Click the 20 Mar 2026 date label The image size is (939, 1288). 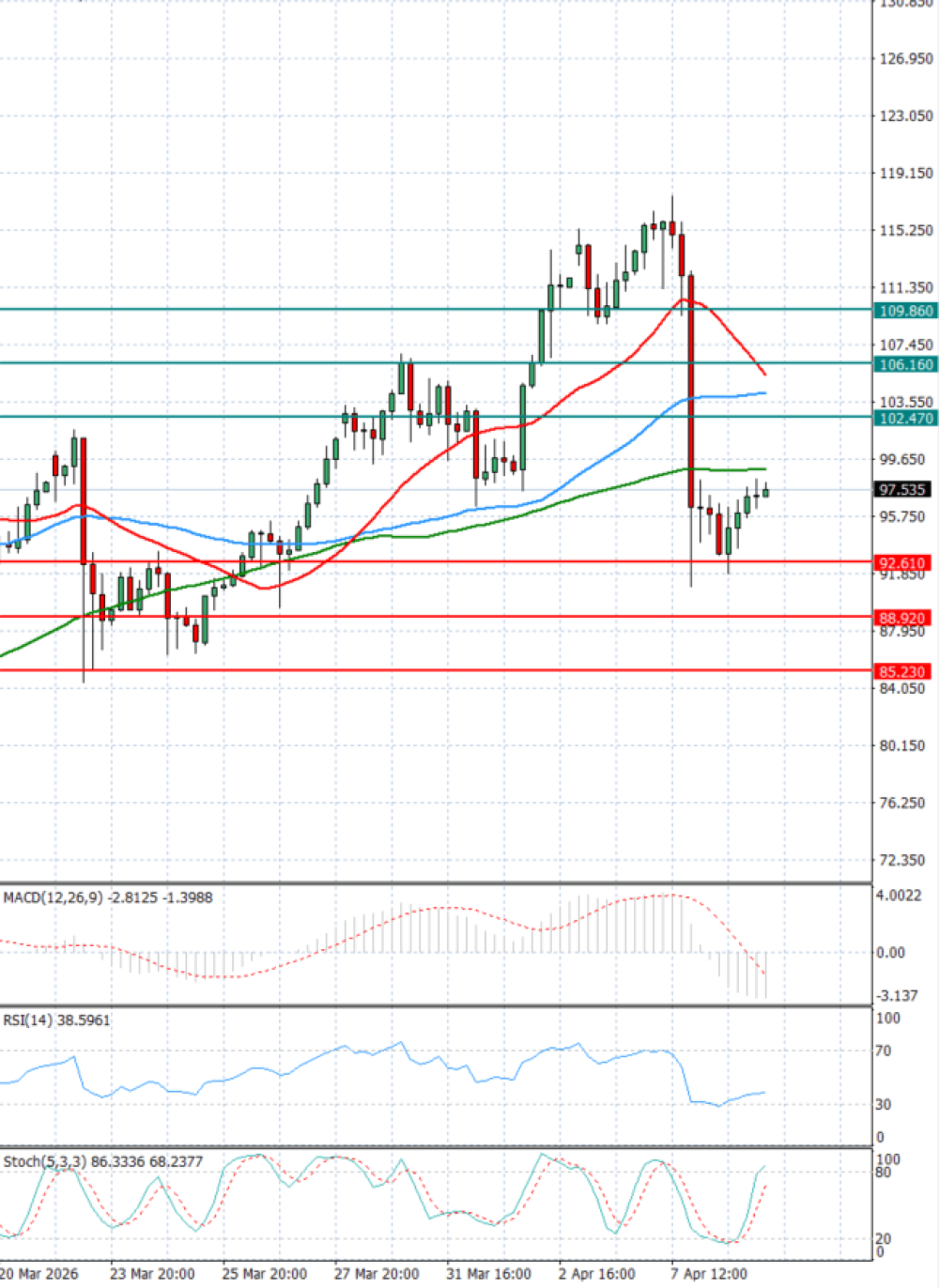[39, 1274]
